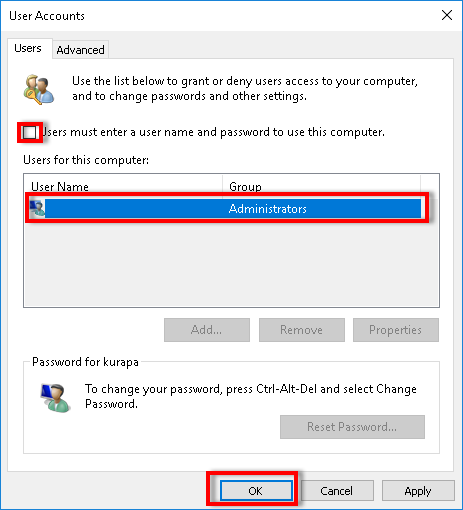Open Properties for the selected user

(396, 330)
